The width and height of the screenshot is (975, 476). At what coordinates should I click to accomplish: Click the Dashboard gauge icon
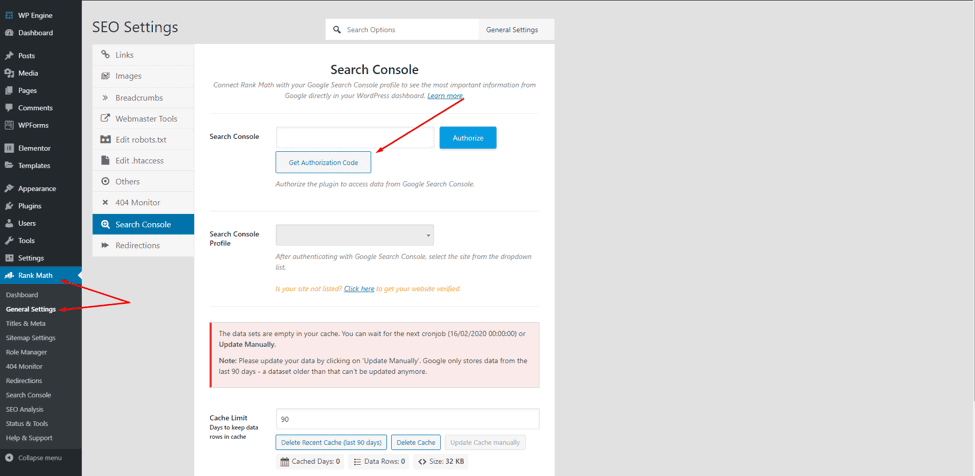pos(9,32)
